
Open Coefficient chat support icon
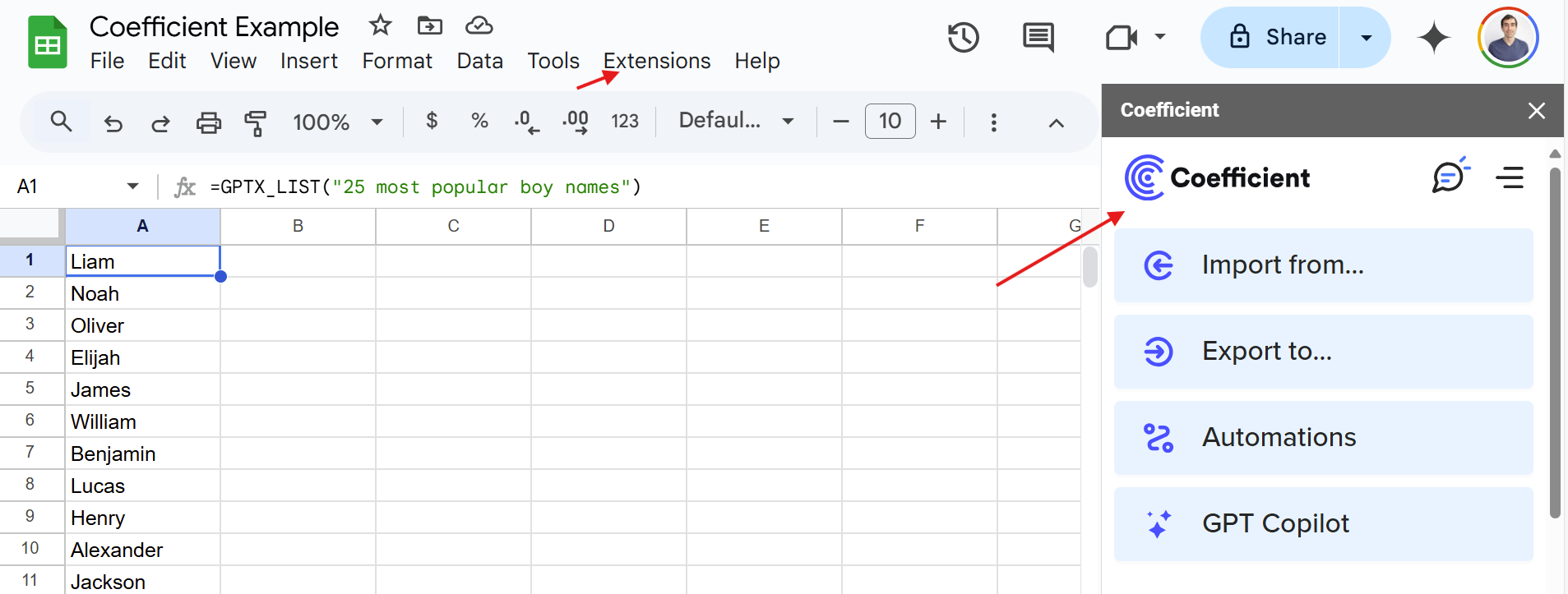tap(1449, 177)
